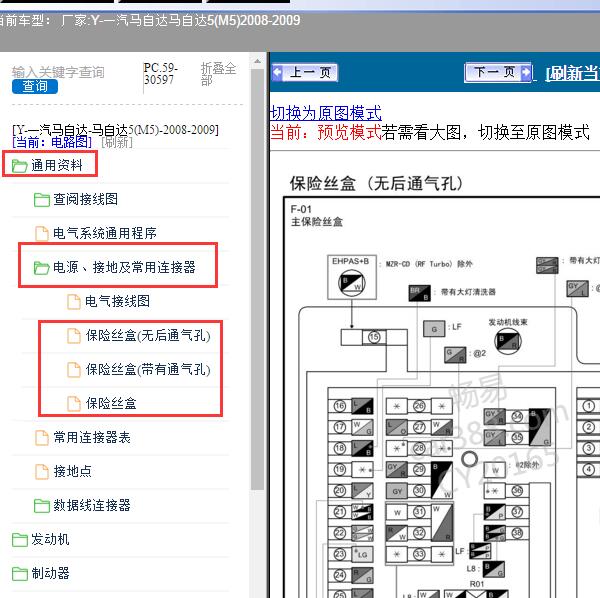Image resolution: width=600 pixels, height=598 pixels.
Task: Click the fuse box diagram preview image
Action: (x=442, y=397)
